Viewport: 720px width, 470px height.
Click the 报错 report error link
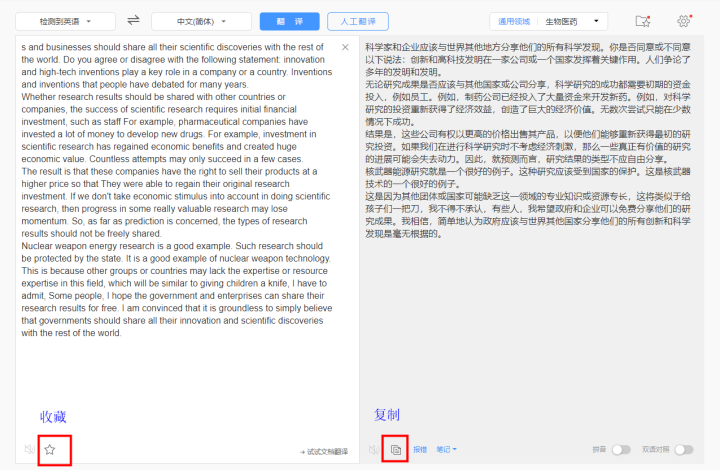pyautogui.click(x=420, y=450)
